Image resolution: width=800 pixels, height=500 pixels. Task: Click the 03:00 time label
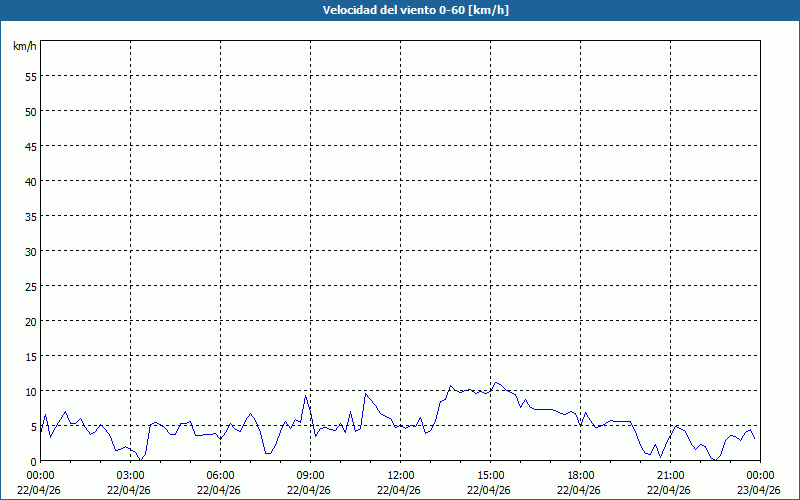pyautogui.click(x=130, y=475)
